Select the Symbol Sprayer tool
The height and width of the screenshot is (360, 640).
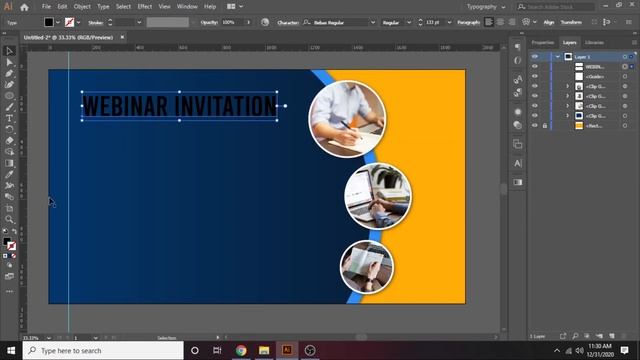point(9,186)
